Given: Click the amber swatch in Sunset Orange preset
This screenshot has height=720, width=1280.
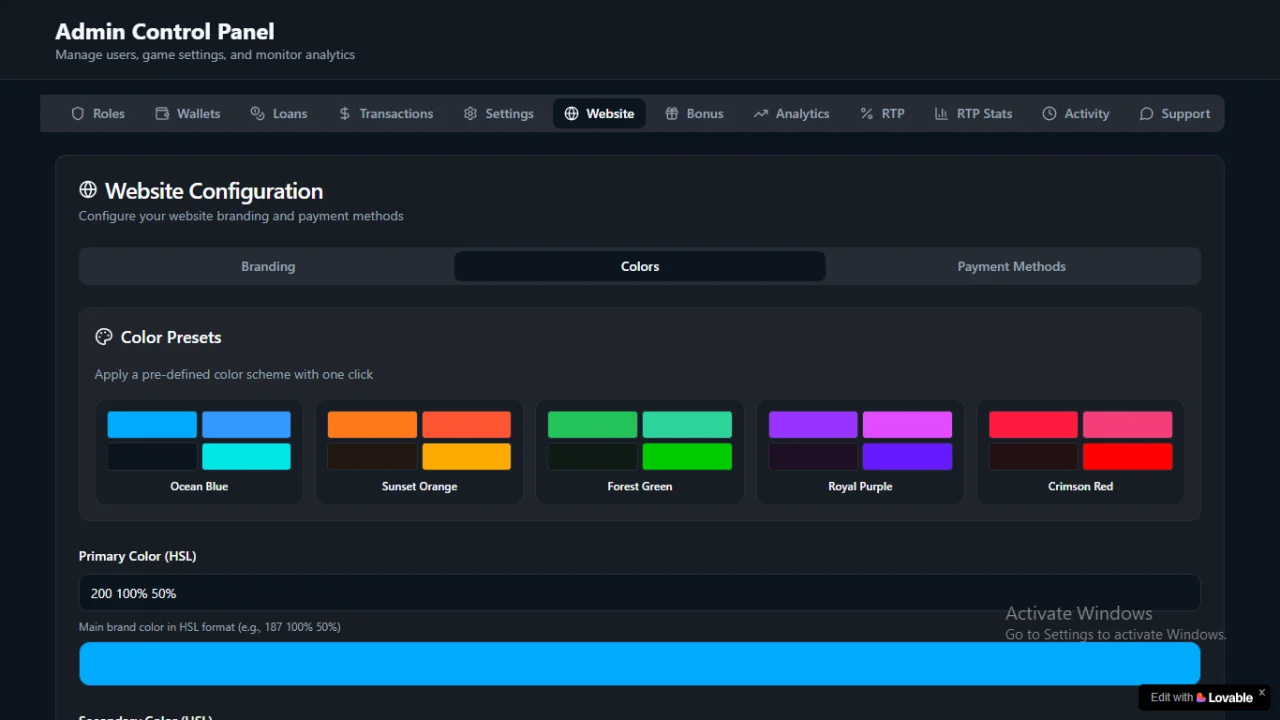Looking at the screenshot, I should (466, 457).
